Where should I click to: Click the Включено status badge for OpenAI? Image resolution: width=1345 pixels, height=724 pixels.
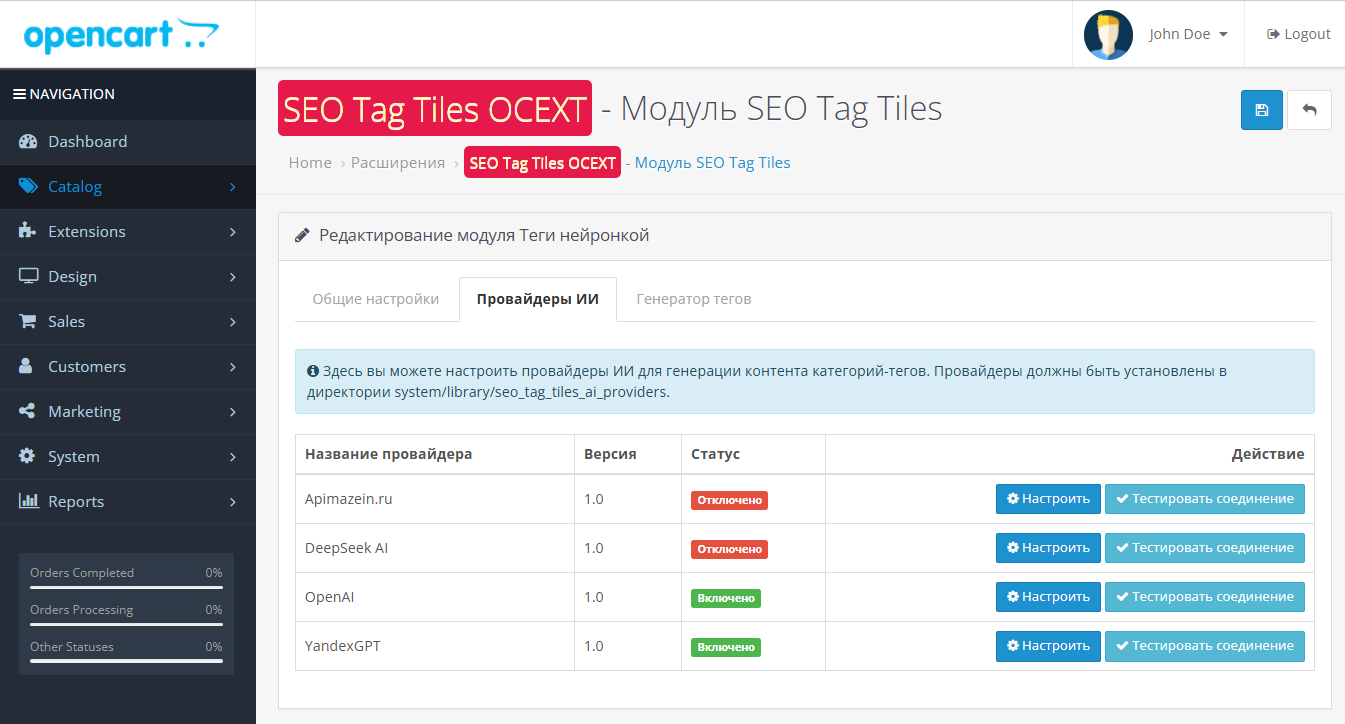click(x=725, y=598)
